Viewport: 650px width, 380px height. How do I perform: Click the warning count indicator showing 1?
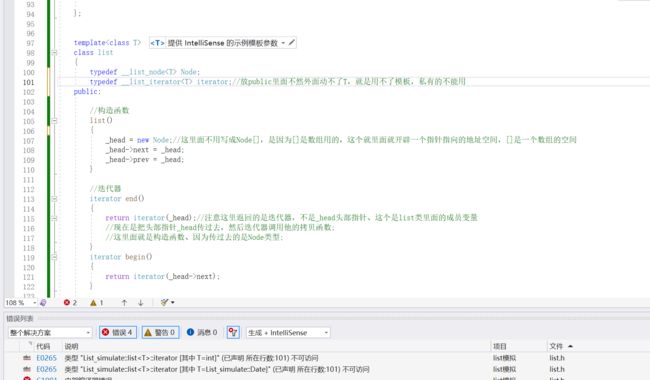97,303
